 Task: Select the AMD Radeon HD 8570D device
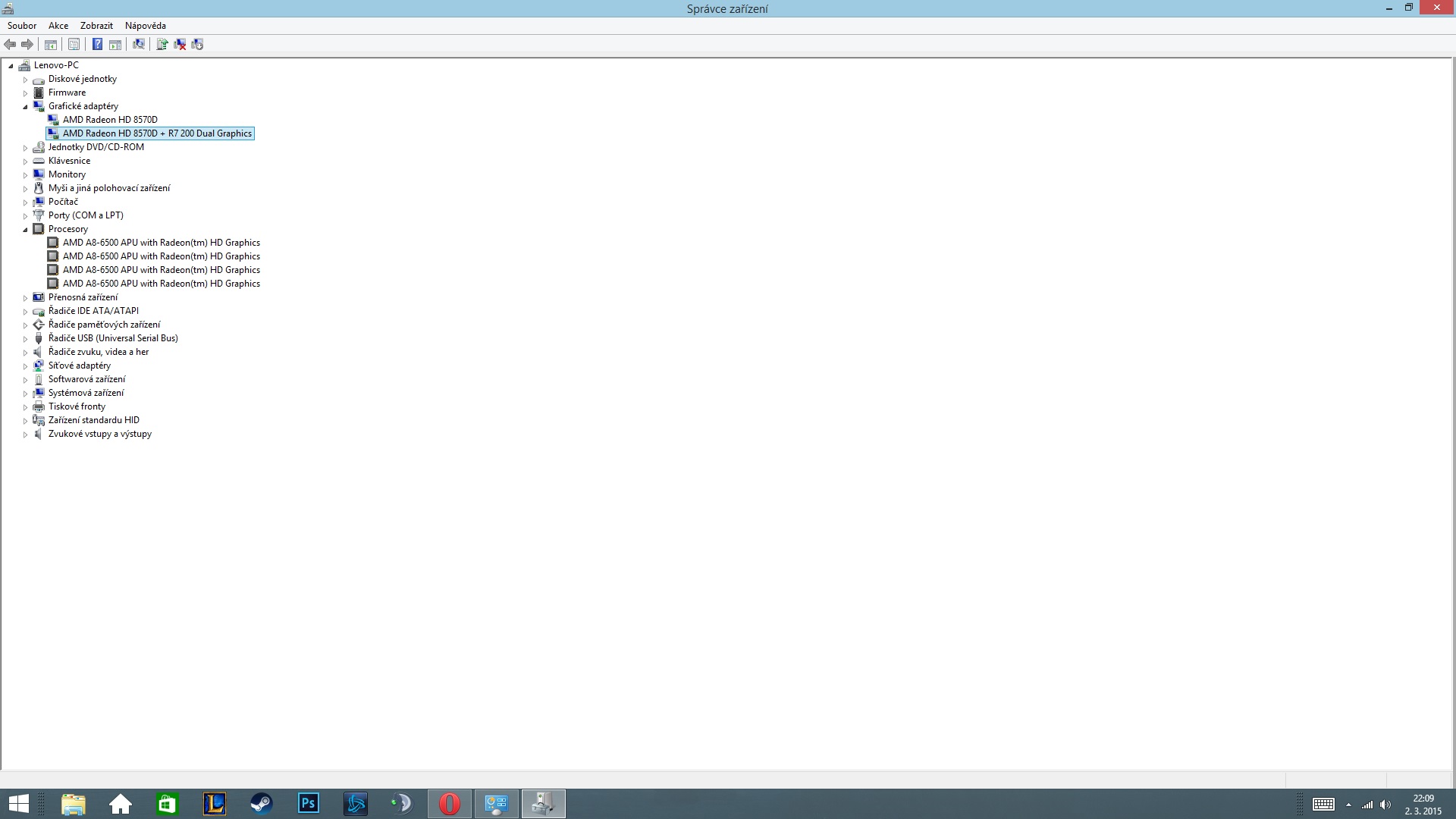point(110,120)
